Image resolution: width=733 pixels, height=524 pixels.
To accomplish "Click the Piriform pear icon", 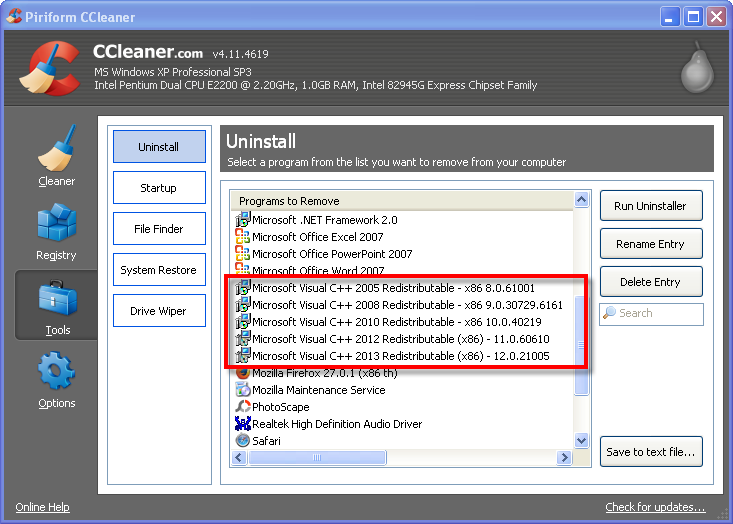I will (697, 67).
